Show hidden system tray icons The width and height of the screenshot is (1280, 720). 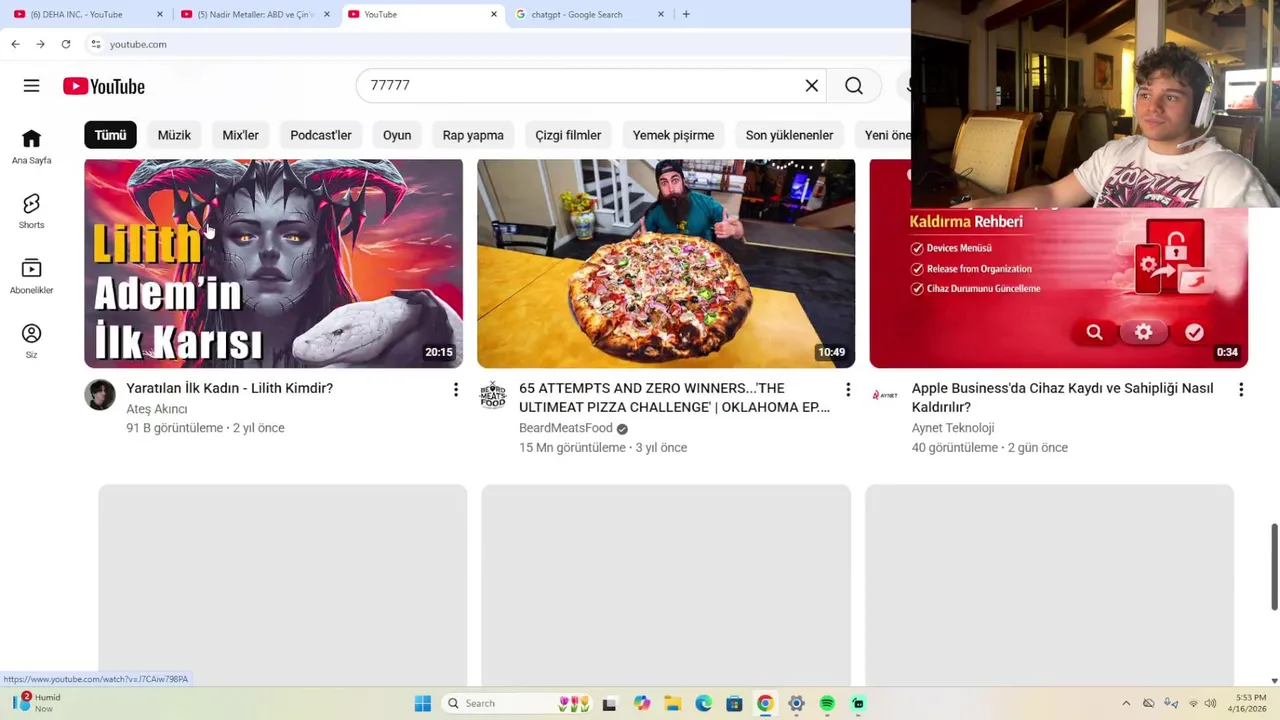pyautogui.click(x=1126, y=704)
